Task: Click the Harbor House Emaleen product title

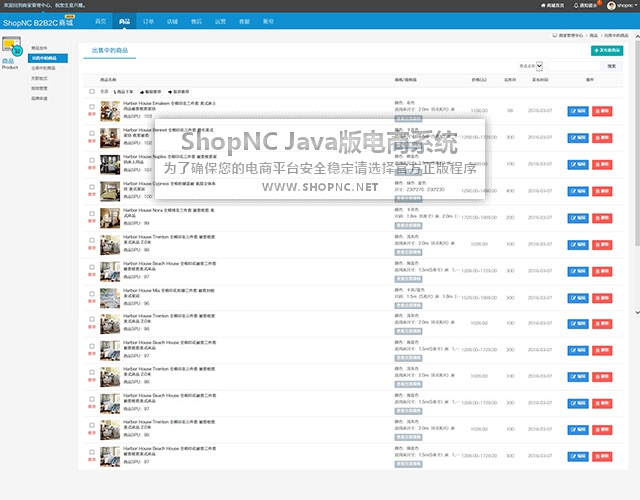Action: point(169,106)
